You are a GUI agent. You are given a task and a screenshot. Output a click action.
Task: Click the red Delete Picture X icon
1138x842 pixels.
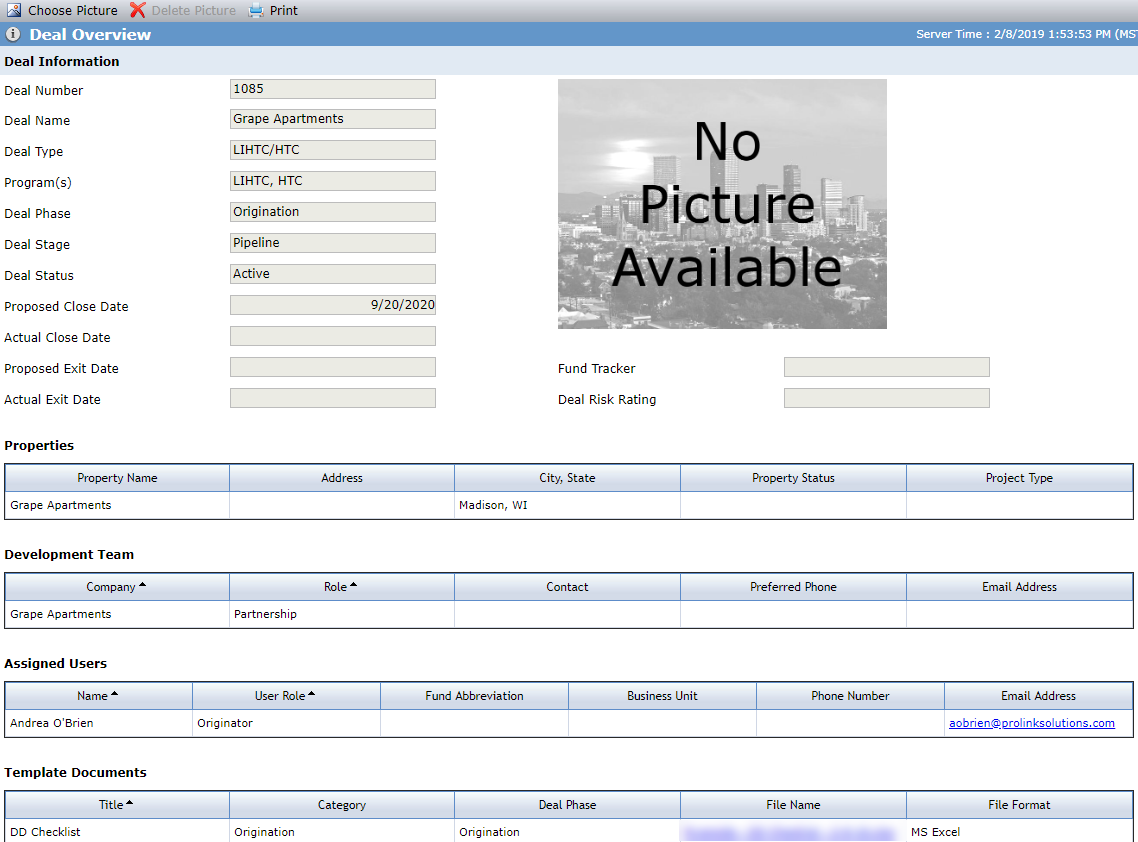(137, 10)
